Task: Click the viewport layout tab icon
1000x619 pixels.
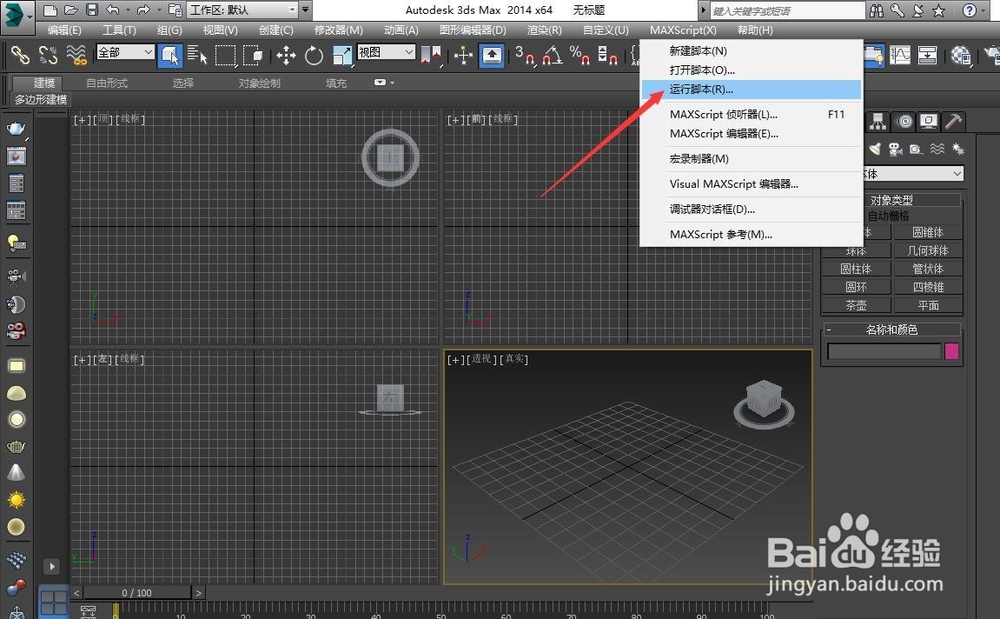Action: point(54,602)
